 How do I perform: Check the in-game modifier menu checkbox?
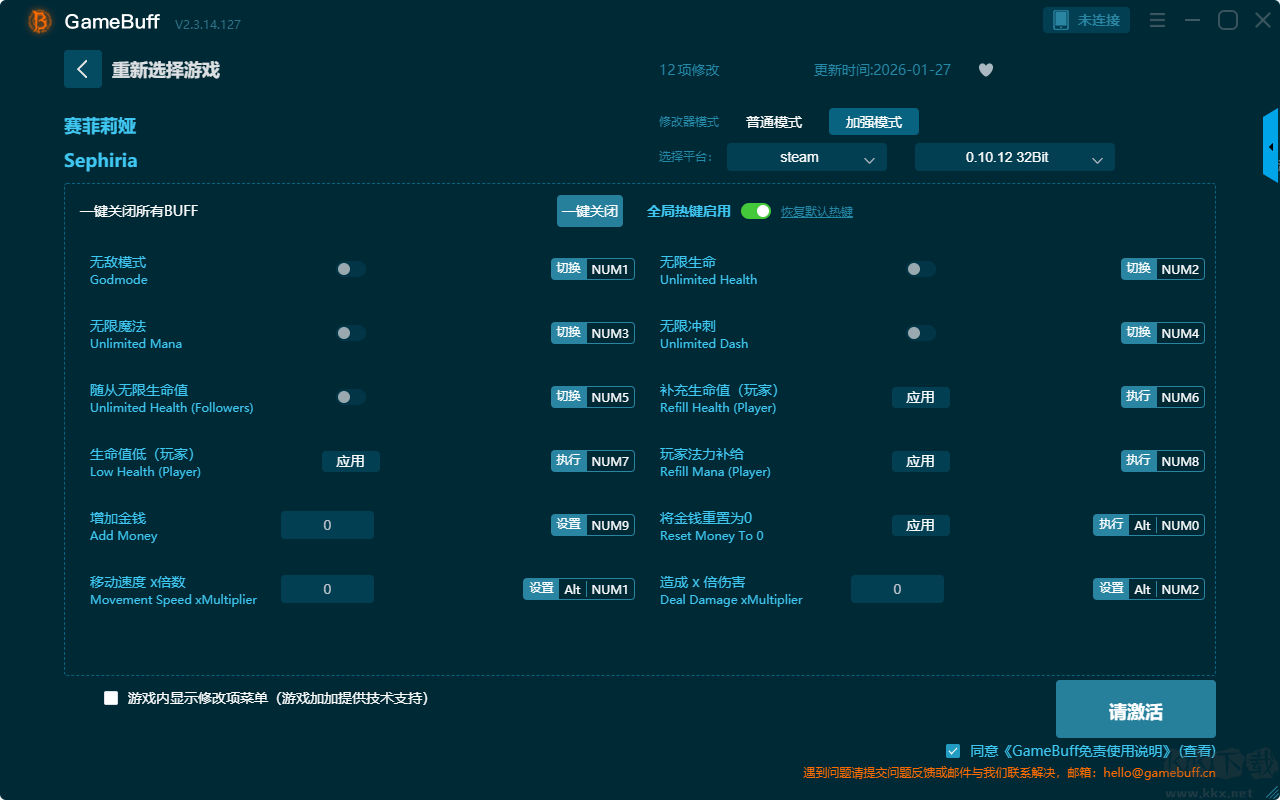click(x=111, y=698)
